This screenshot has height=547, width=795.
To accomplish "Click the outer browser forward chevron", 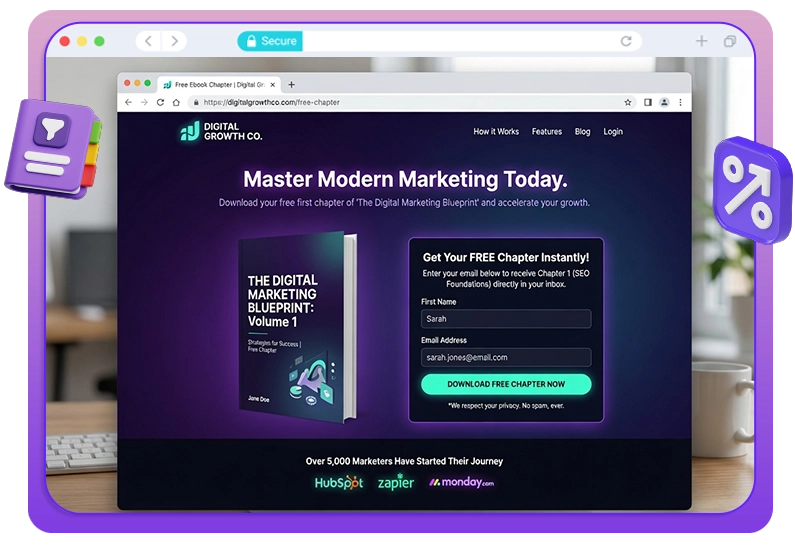I will click(x=174, y=41).
